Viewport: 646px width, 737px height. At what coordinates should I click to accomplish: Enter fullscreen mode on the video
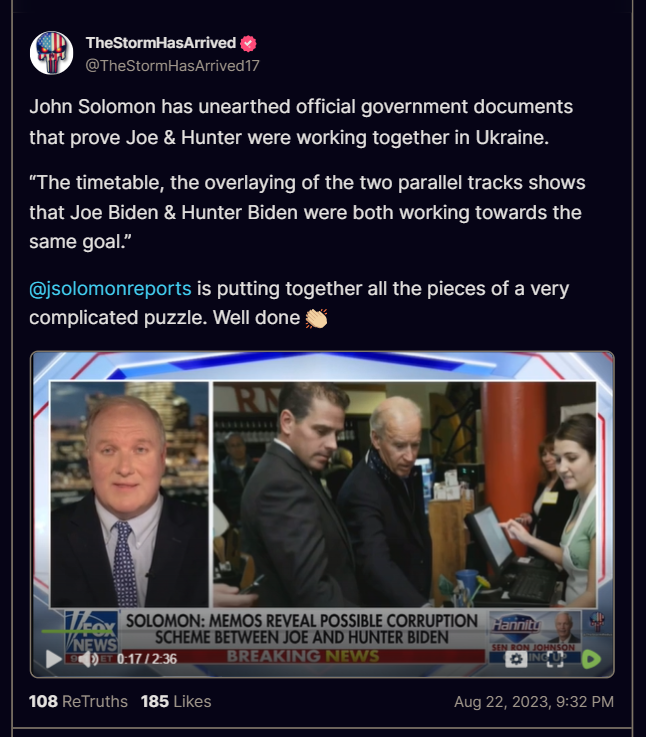point(555,659)
